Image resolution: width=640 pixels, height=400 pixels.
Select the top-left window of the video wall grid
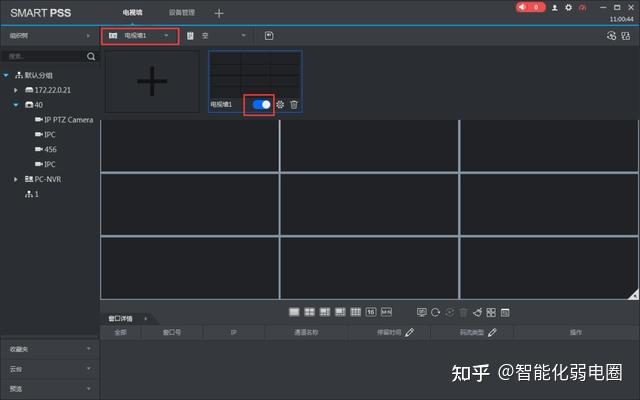(190, 146)
